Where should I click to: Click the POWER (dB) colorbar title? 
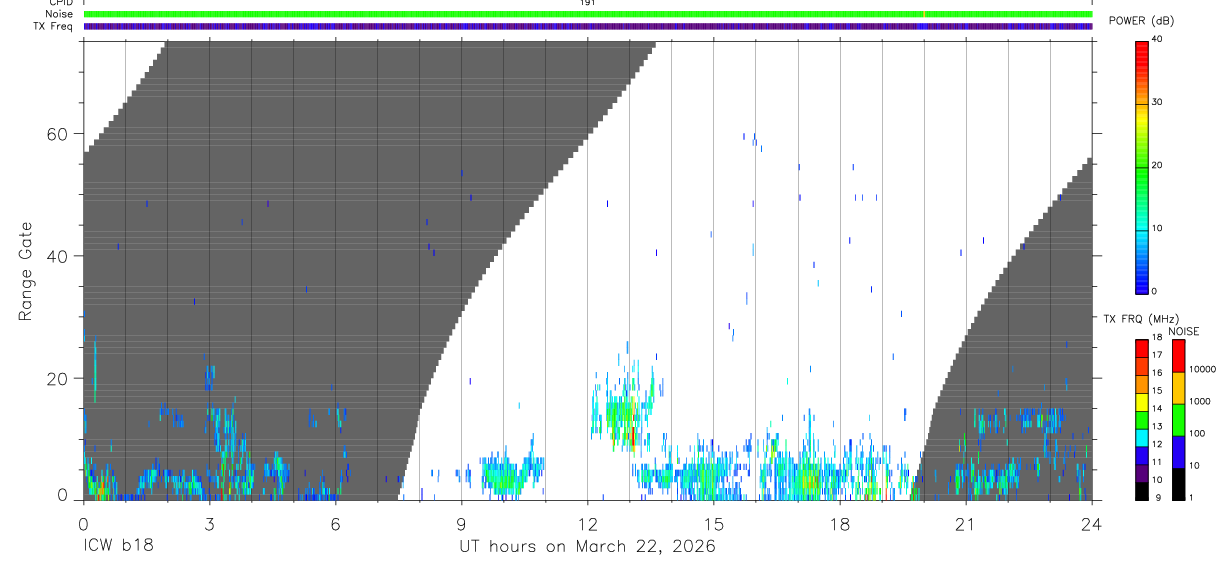[x=1143, y=20]
